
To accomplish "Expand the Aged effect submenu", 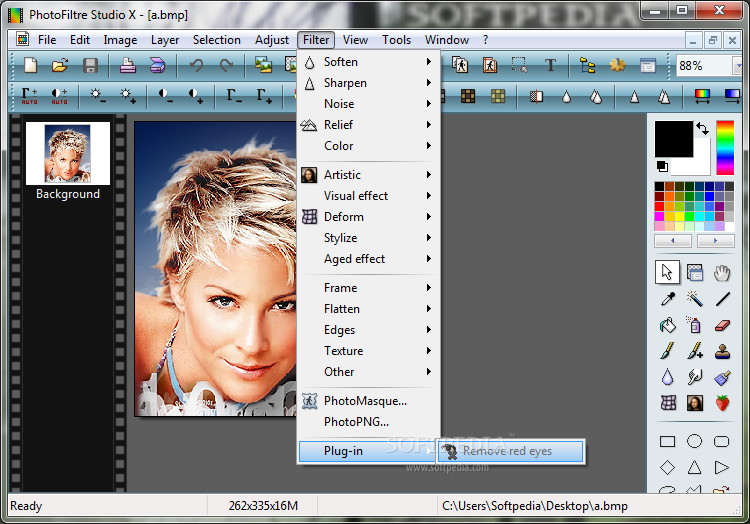I will (x=368, y=259).
